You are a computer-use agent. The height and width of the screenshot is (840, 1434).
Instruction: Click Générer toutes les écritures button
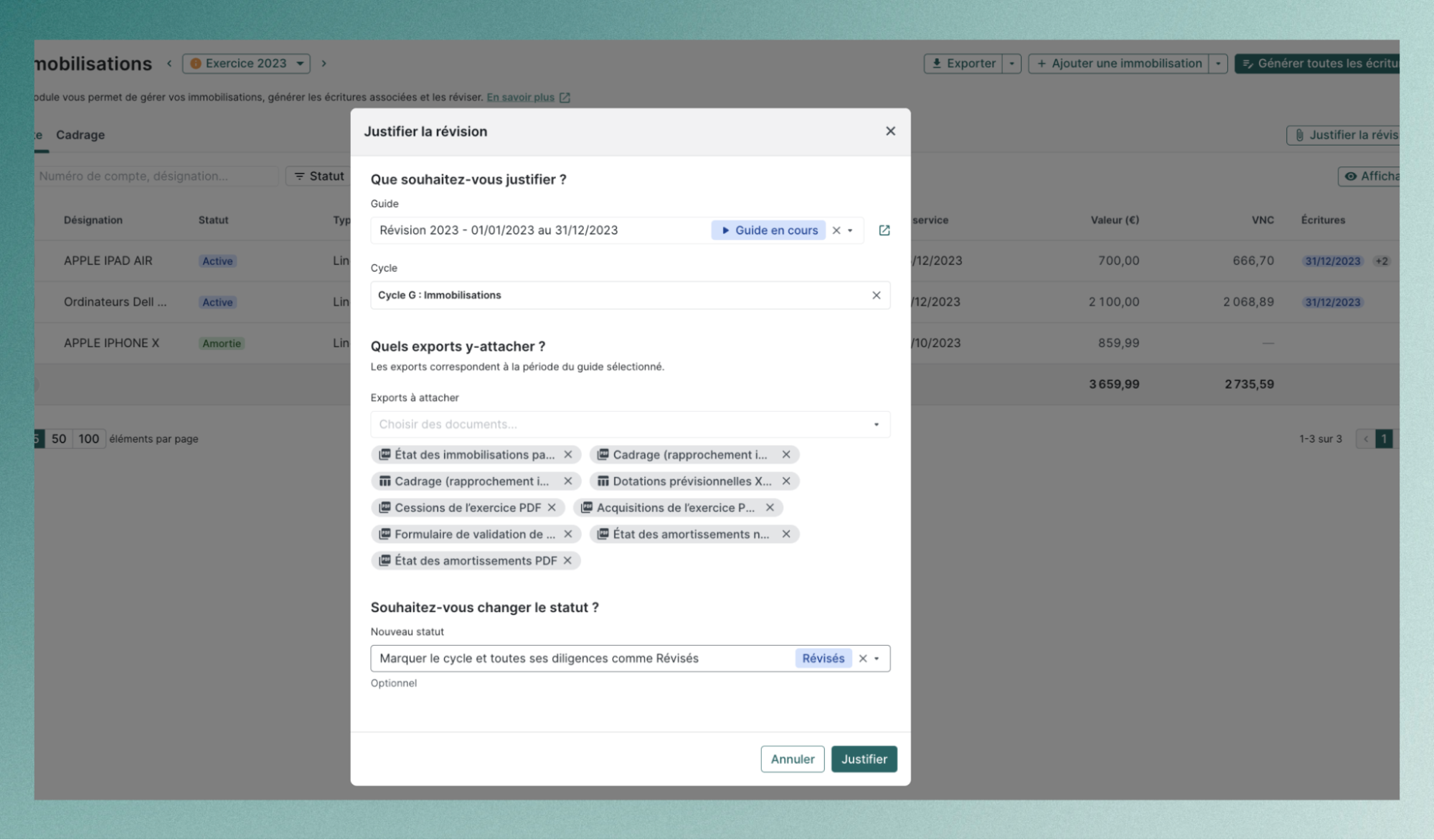point(1317,64)
